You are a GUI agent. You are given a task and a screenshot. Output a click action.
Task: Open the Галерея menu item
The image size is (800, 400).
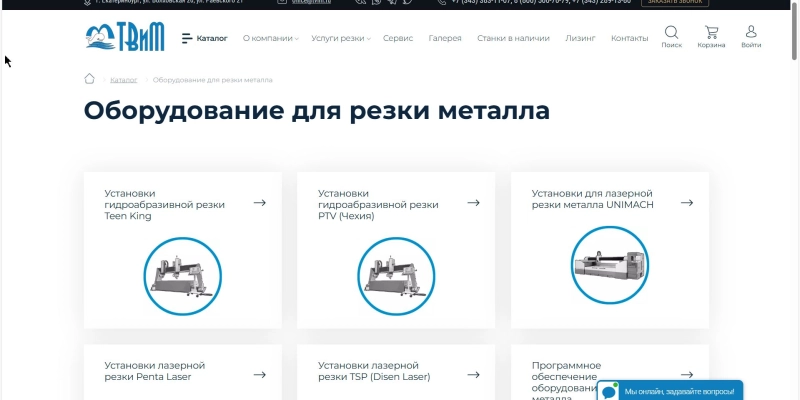tap(445, 38)
